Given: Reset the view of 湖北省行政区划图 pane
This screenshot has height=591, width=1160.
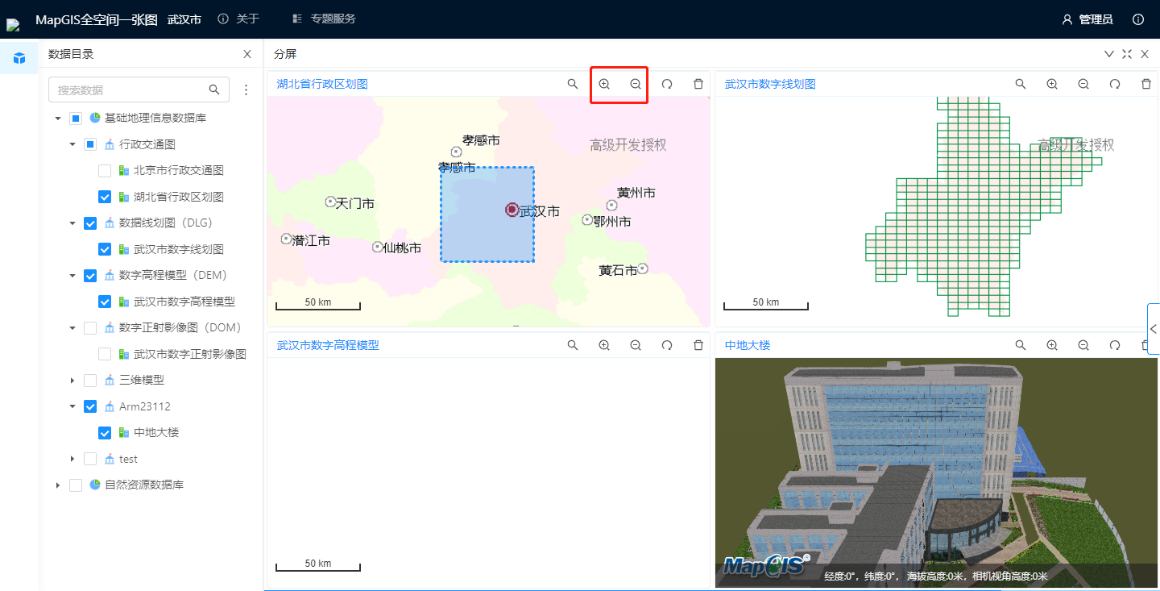Looking at the screenshot, I should tap(667, 84).
